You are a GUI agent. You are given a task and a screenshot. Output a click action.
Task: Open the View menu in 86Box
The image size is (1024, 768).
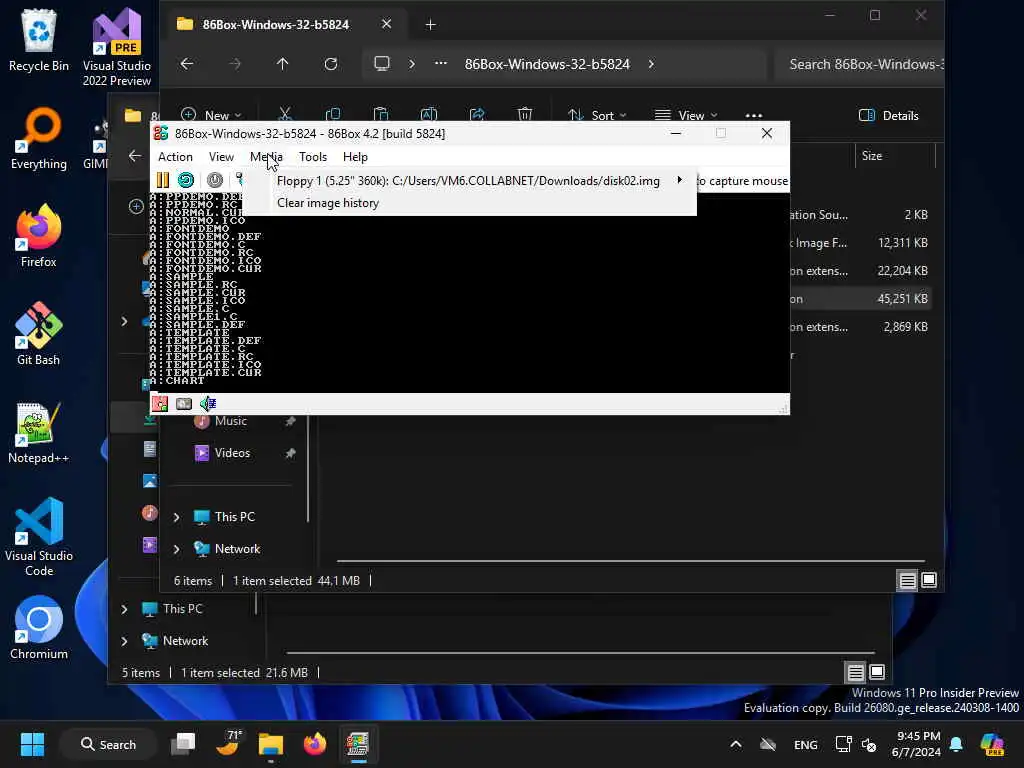pyautogui.click(x=221, y=157)
